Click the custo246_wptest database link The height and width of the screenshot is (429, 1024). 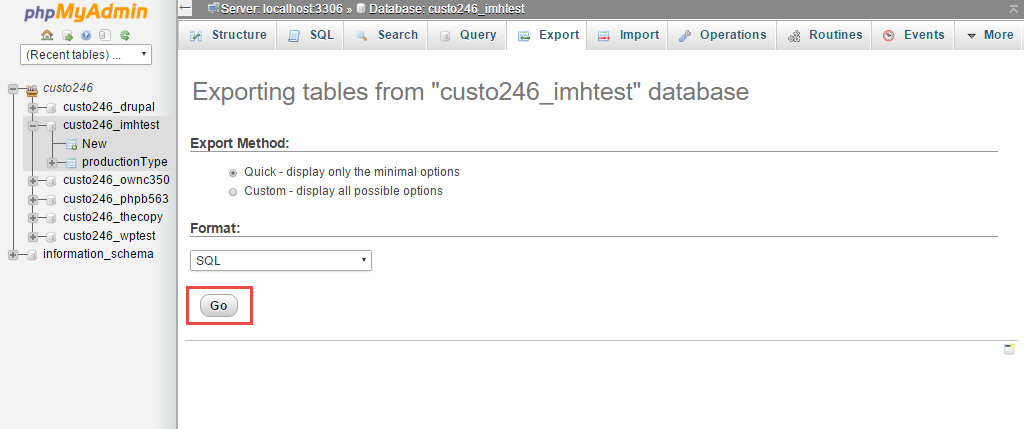coord(109,236)
